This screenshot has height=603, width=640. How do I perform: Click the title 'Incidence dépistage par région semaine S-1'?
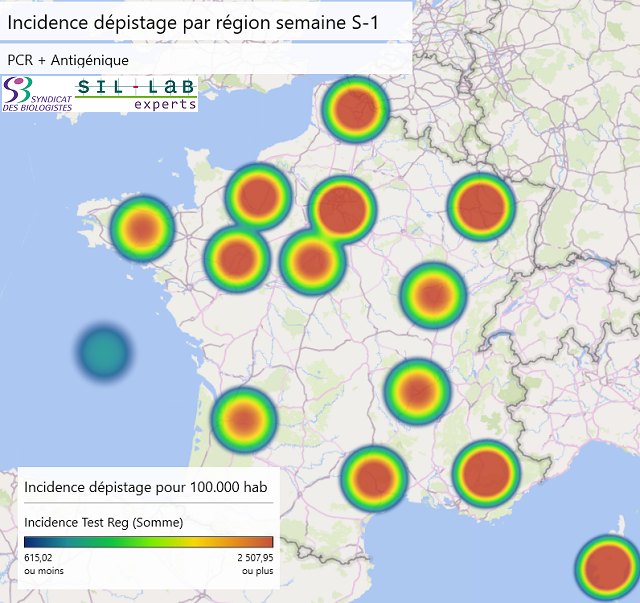coord(193,22)
